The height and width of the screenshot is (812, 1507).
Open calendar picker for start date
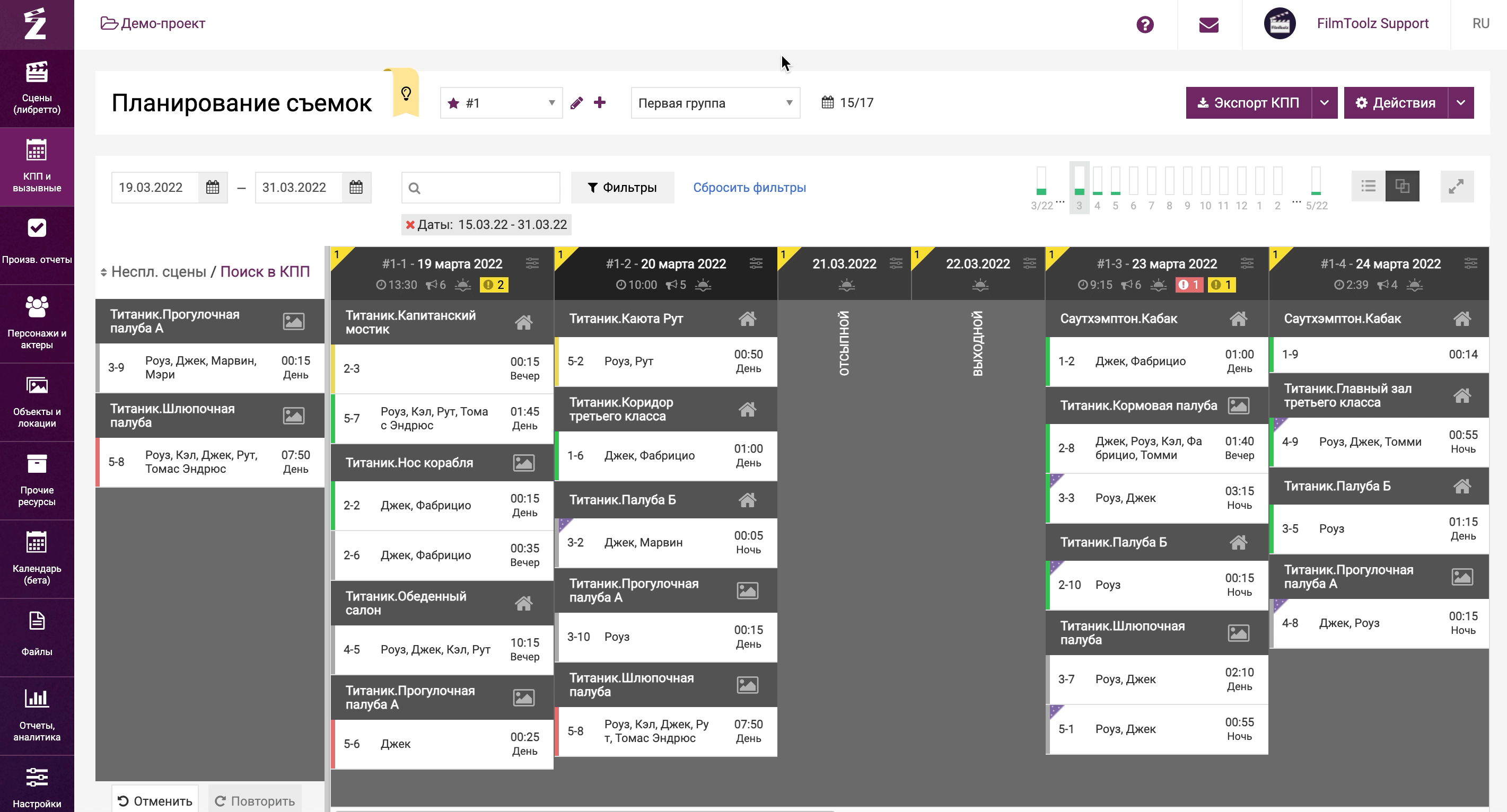(x=213, y=188)
